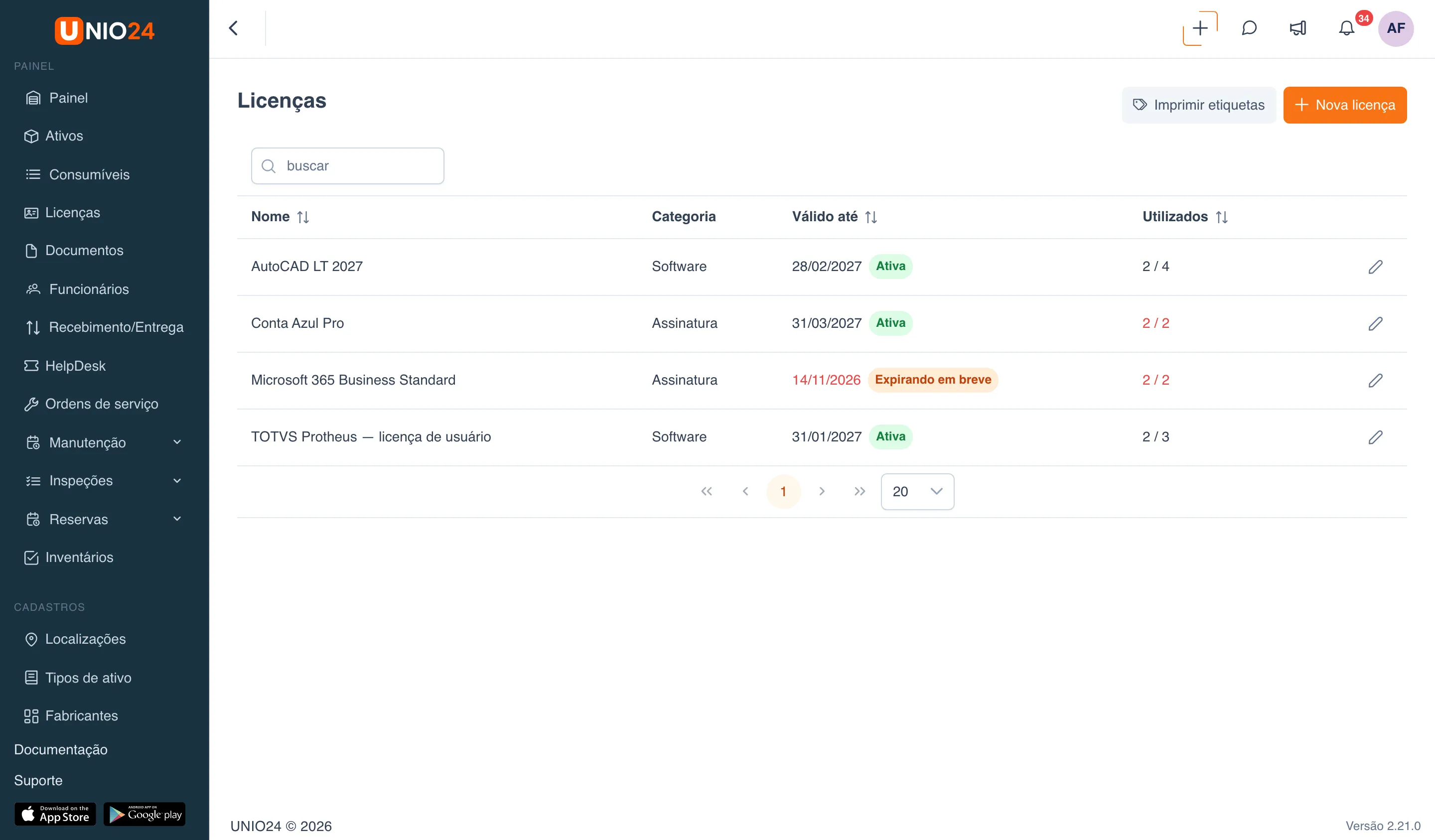1435x840 pixels.
Task: Focus the buscar search field
Action: click(347, 166)
